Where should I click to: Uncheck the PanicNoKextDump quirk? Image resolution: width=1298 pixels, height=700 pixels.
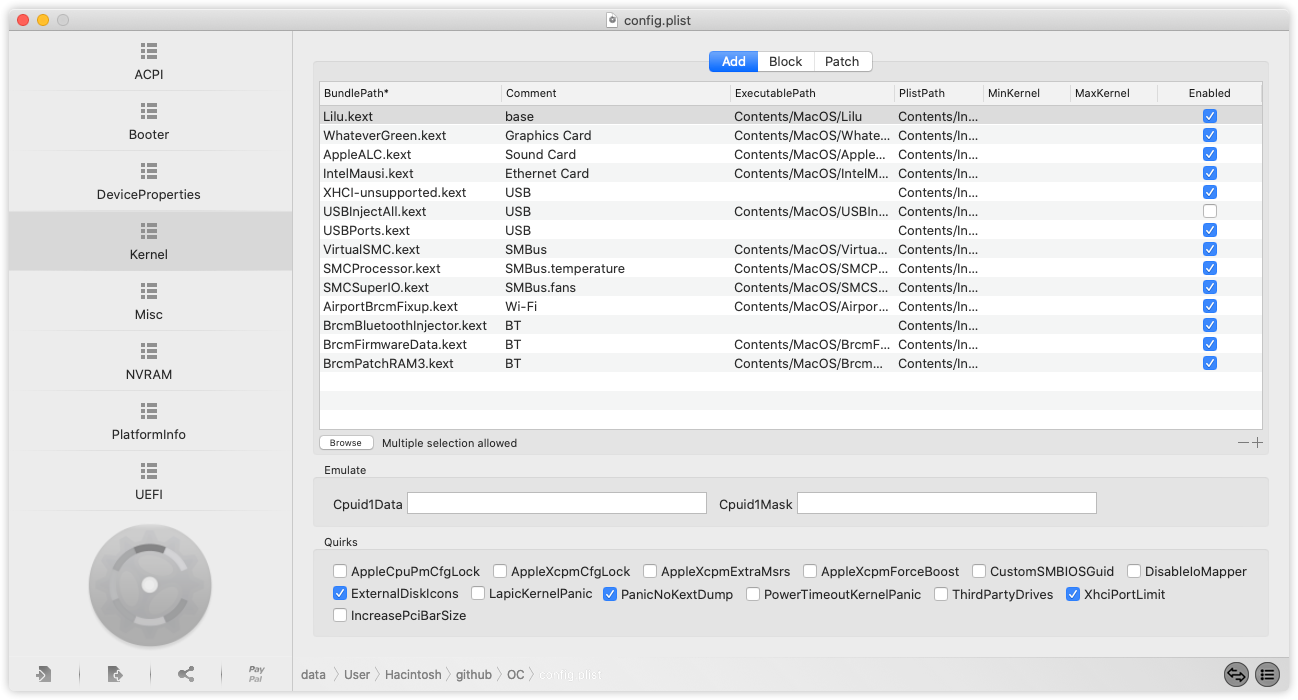(x=610, y=594)
